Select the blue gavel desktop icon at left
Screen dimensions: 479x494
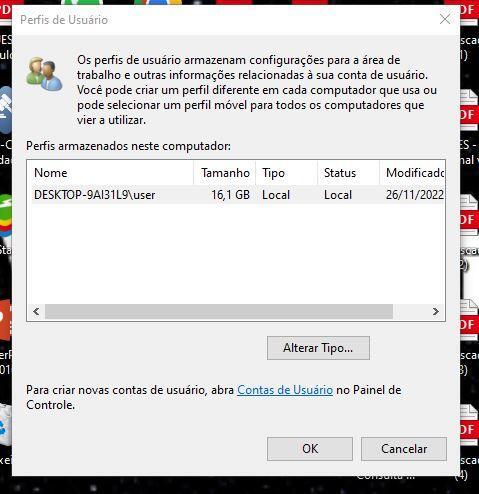tap(6, 110)
